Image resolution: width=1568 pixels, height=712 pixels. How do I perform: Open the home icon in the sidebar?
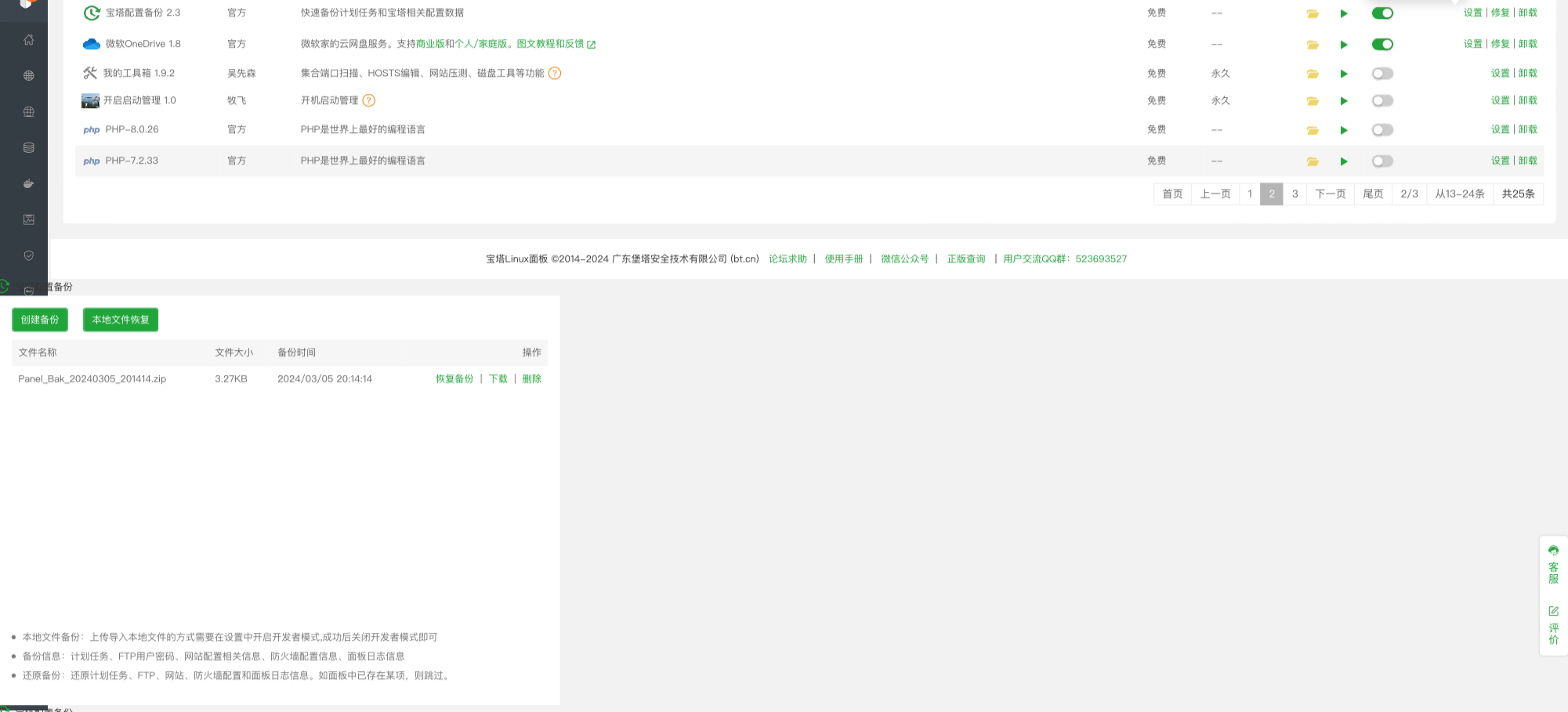[29, 40]
